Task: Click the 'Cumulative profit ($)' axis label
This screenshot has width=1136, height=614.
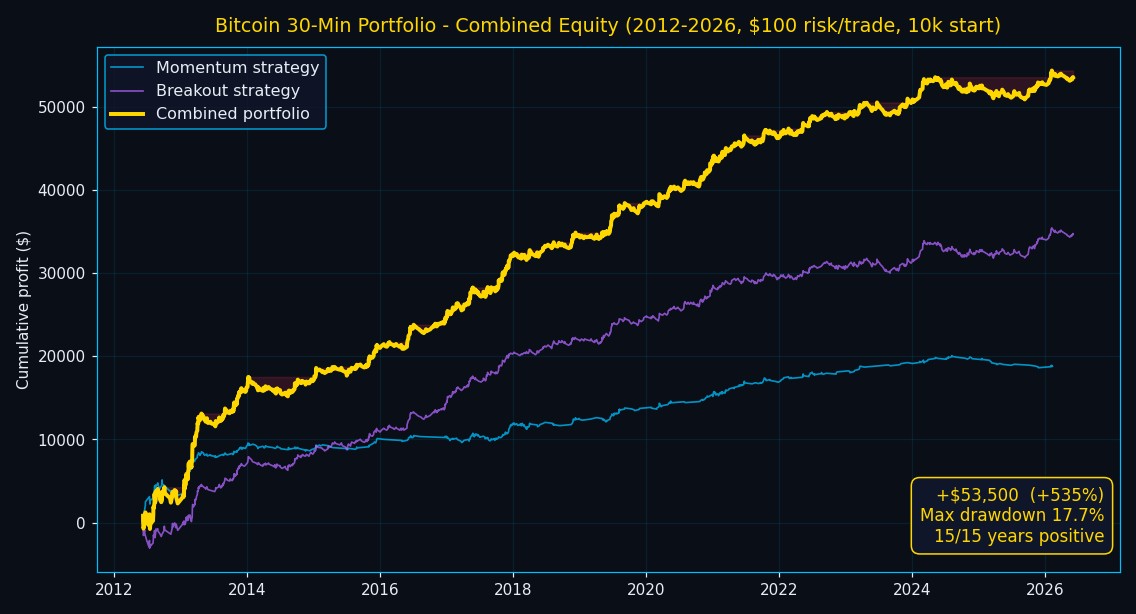Action: click(22, 310)
